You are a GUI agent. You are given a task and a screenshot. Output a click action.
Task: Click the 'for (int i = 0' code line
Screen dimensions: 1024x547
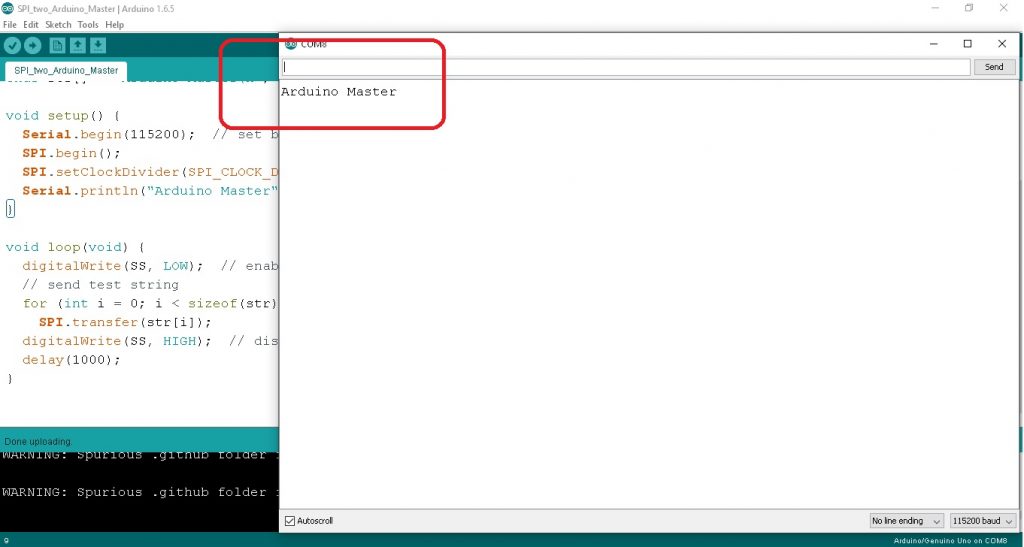coord(150,304)
